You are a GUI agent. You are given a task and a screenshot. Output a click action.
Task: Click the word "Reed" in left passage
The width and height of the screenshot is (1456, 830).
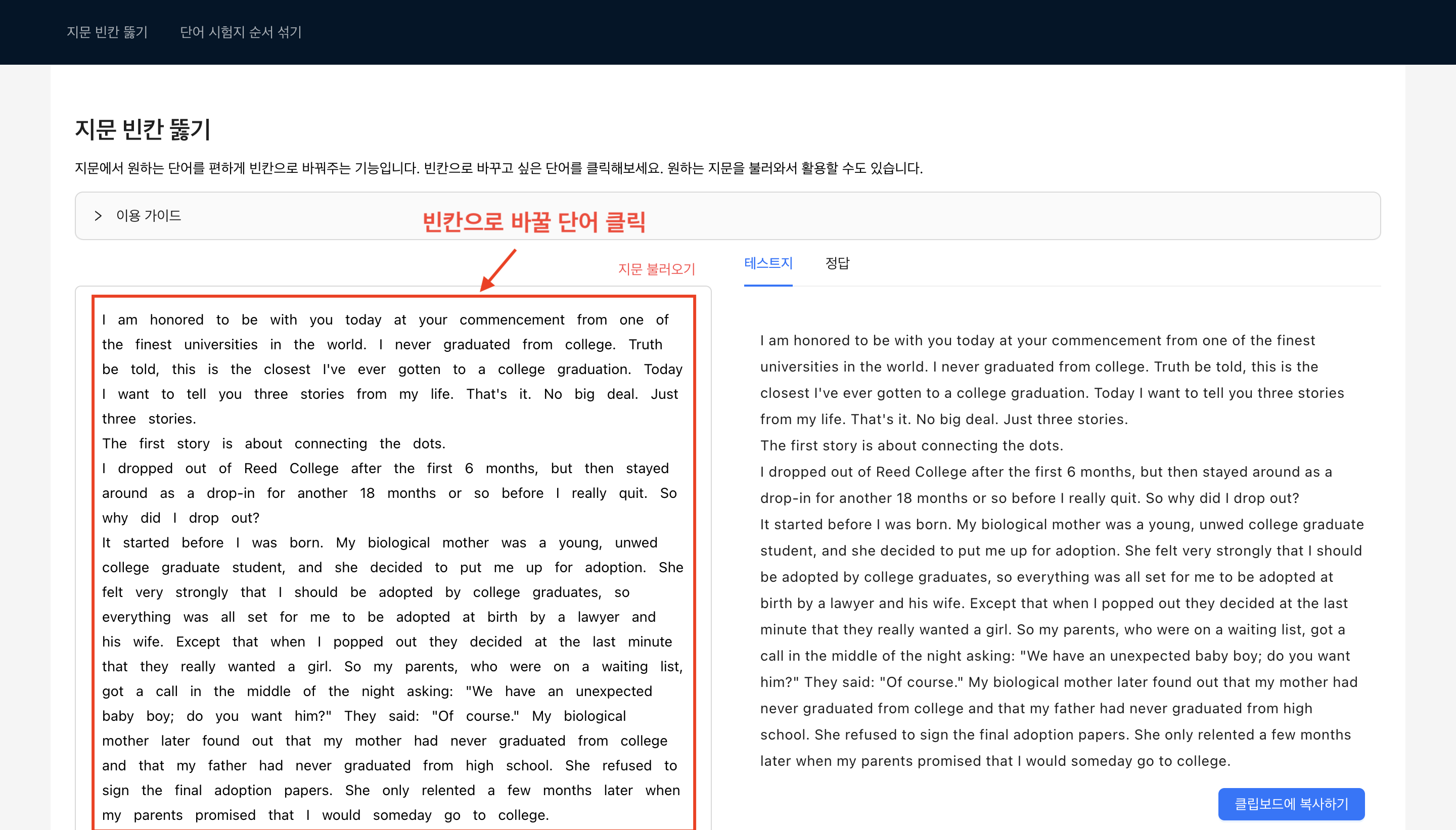(x=260, y=469)
